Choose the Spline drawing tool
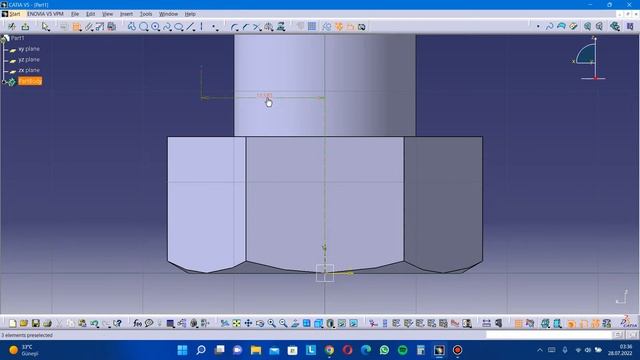The image size is (640, 360). click(167, 27)
